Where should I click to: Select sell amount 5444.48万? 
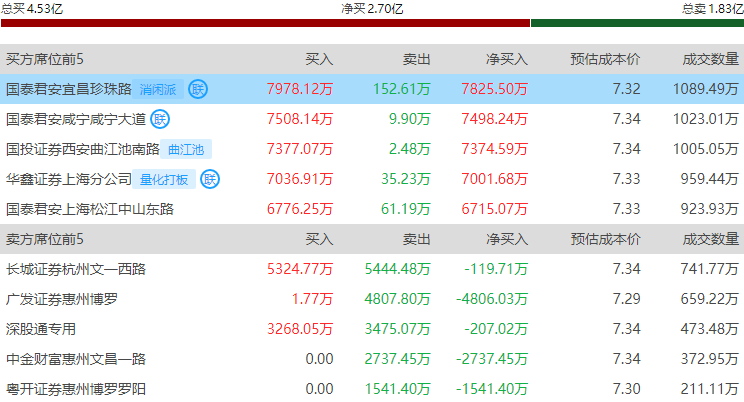point(398,269)
